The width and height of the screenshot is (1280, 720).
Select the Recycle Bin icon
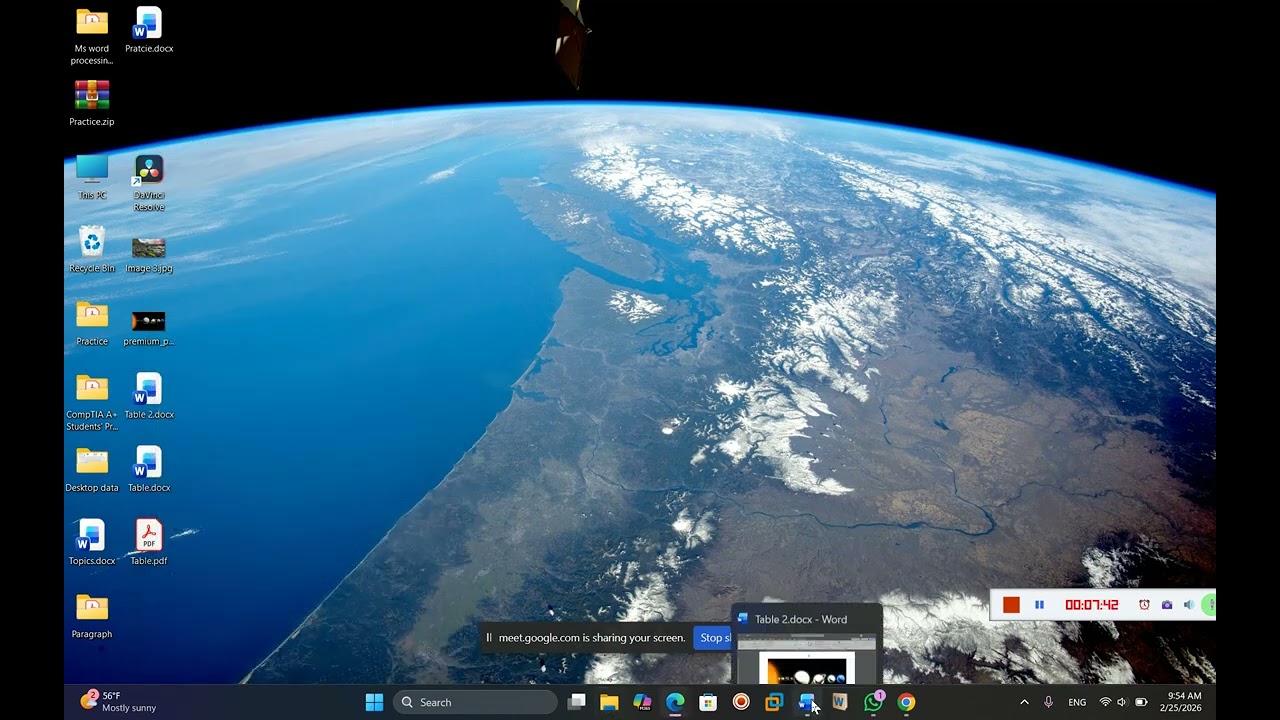tap(92, 250)
